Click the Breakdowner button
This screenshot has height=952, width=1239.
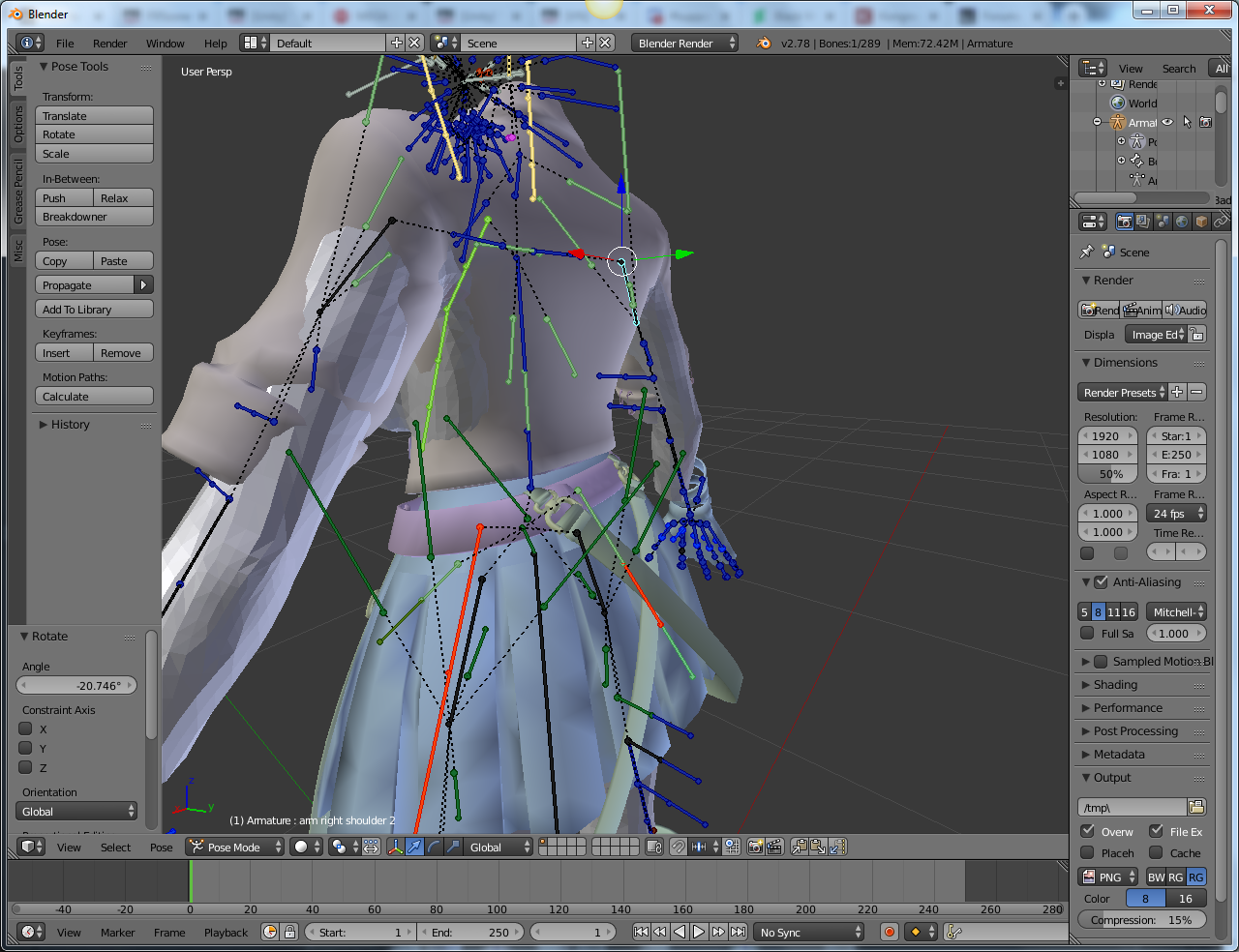point(94,216)
